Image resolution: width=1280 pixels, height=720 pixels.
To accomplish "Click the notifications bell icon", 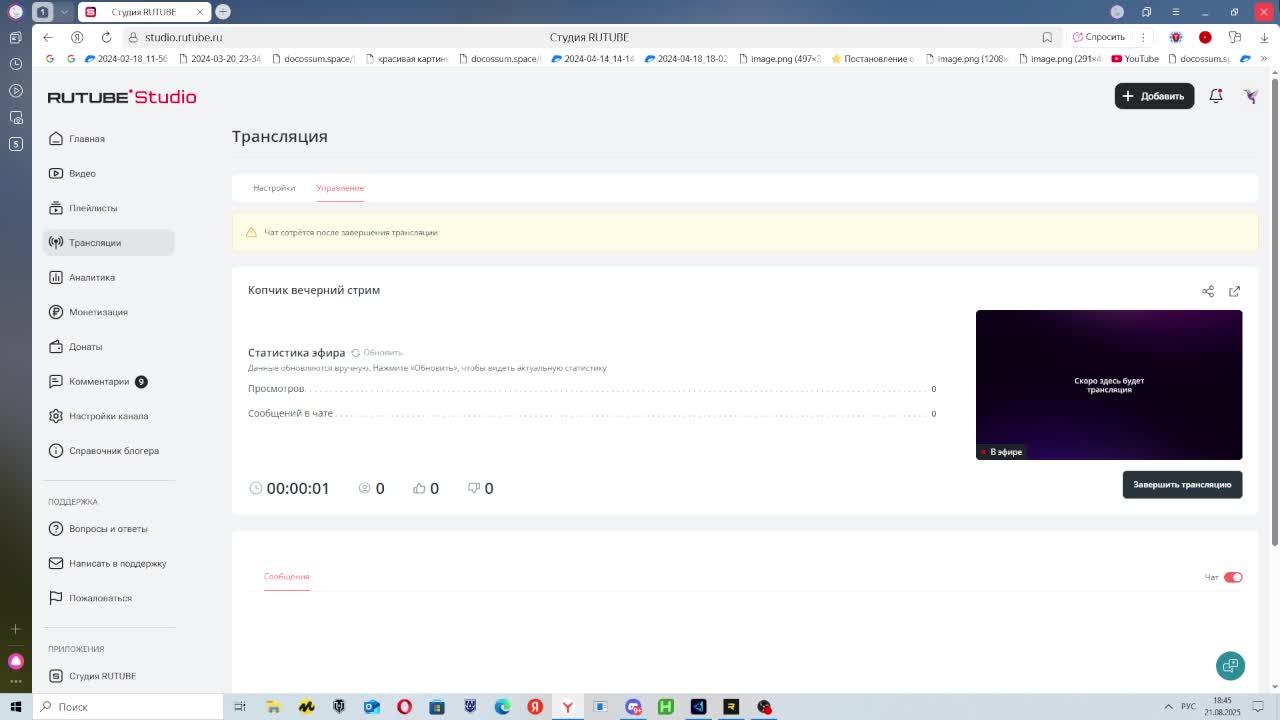I will (1216, 96).
